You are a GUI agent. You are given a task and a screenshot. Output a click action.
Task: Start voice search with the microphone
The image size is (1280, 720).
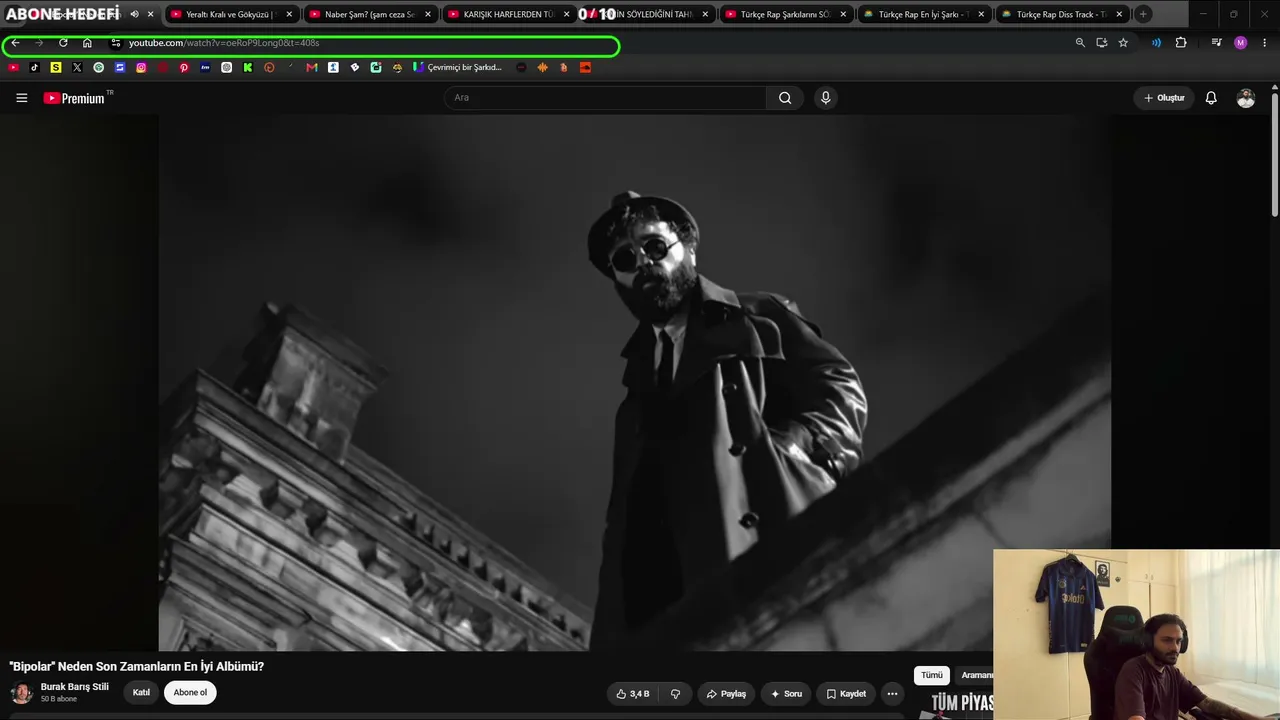click(x=825, y=98)
